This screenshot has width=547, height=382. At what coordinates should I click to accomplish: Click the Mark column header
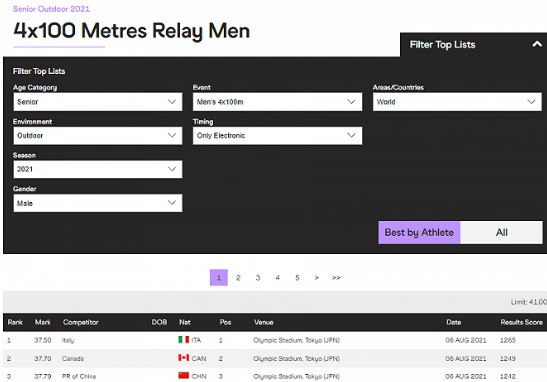[x=43, y=322]
